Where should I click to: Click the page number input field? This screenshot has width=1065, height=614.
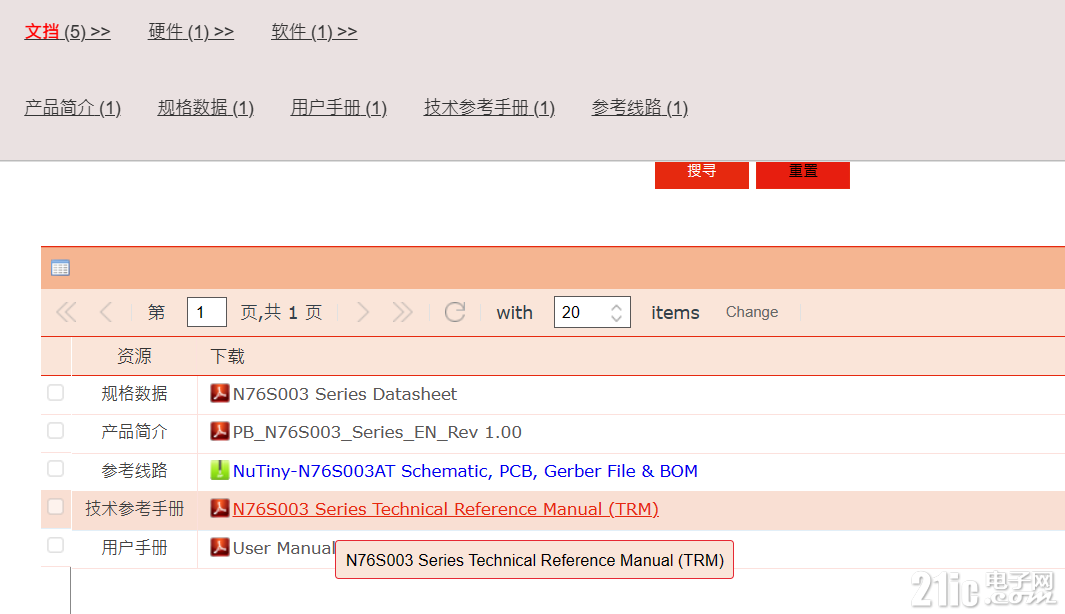coord(206,312)
